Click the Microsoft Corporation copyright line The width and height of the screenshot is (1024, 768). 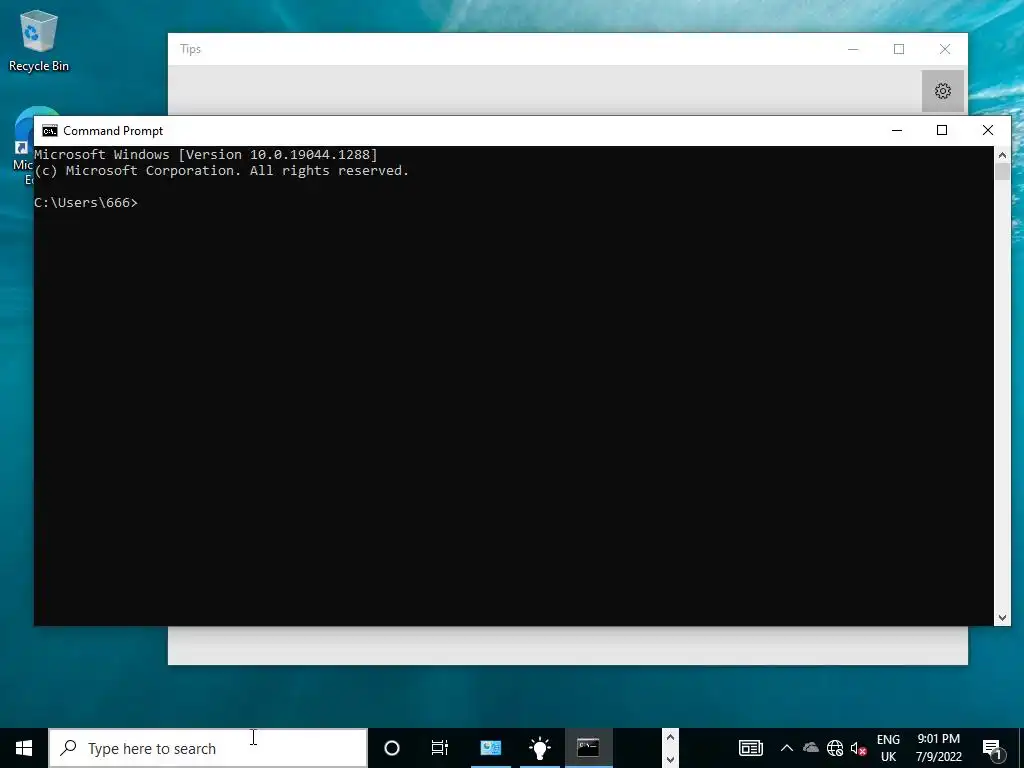pos(221,170)
